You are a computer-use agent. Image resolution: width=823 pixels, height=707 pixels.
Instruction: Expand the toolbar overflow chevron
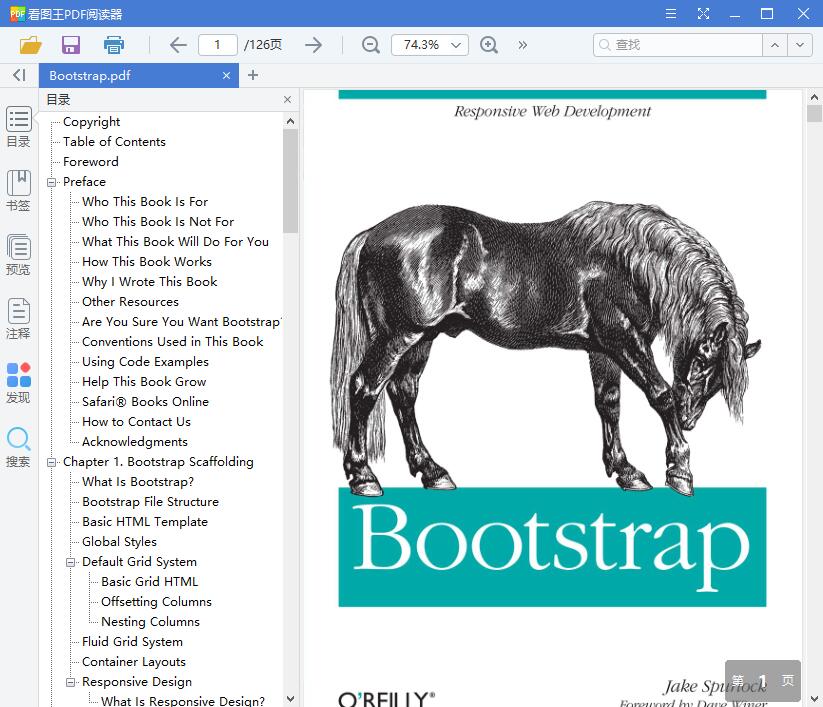pyautogui.click(x=523, y=45)
